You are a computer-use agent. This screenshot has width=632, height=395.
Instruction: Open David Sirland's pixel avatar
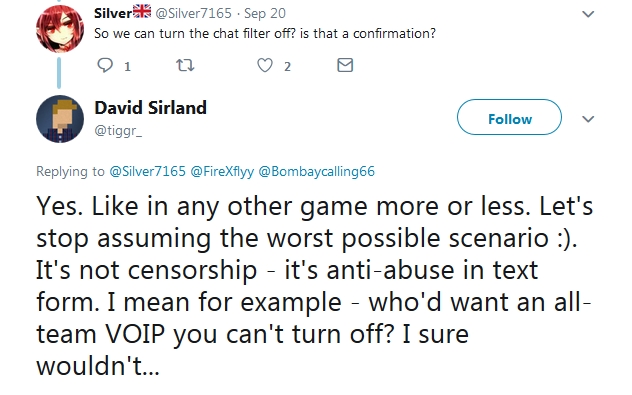(60, 119)
